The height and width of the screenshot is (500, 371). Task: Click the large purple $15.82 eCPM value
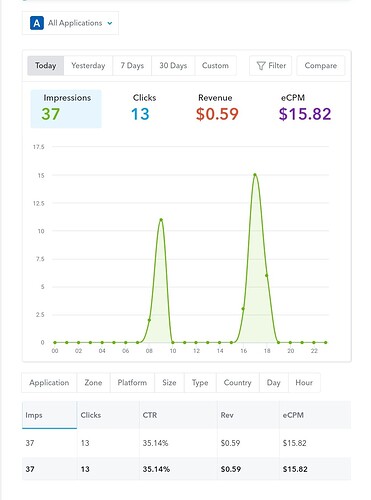(x=305, y=114)
